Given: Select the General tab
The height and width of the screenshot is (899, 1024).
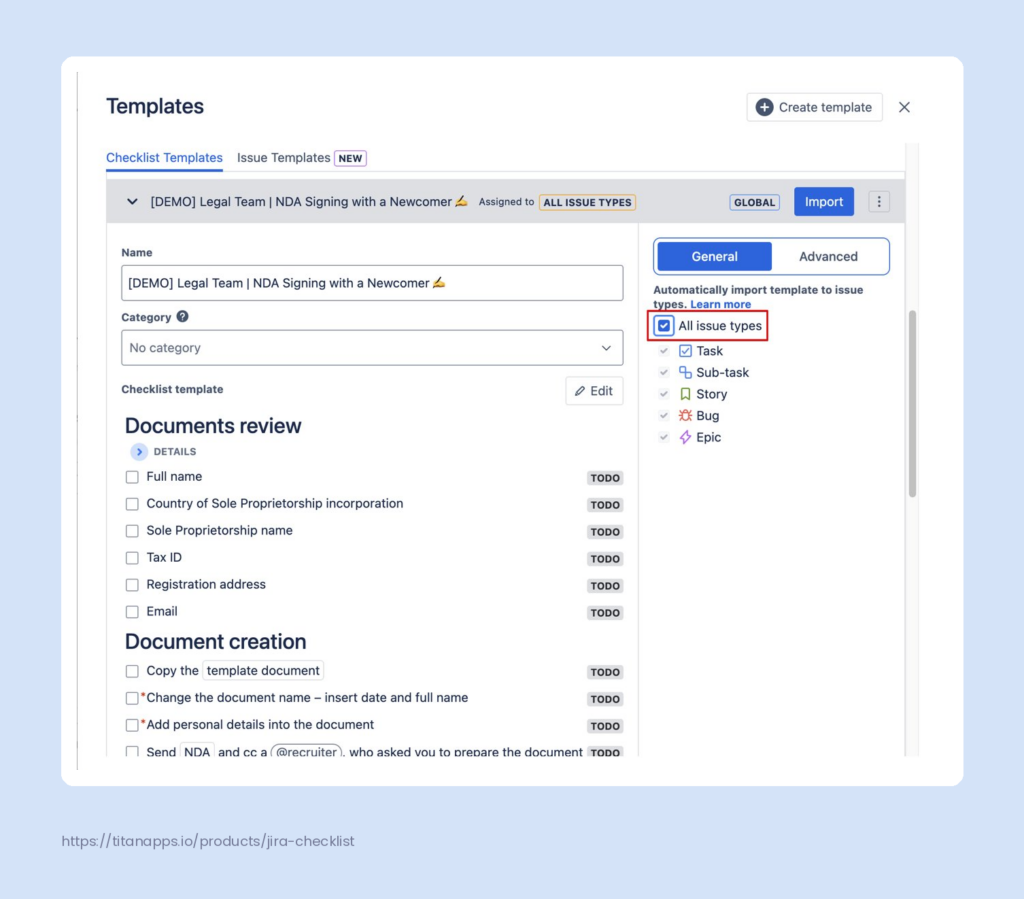Looking at the screenshot, I should (x=714, y=257).
